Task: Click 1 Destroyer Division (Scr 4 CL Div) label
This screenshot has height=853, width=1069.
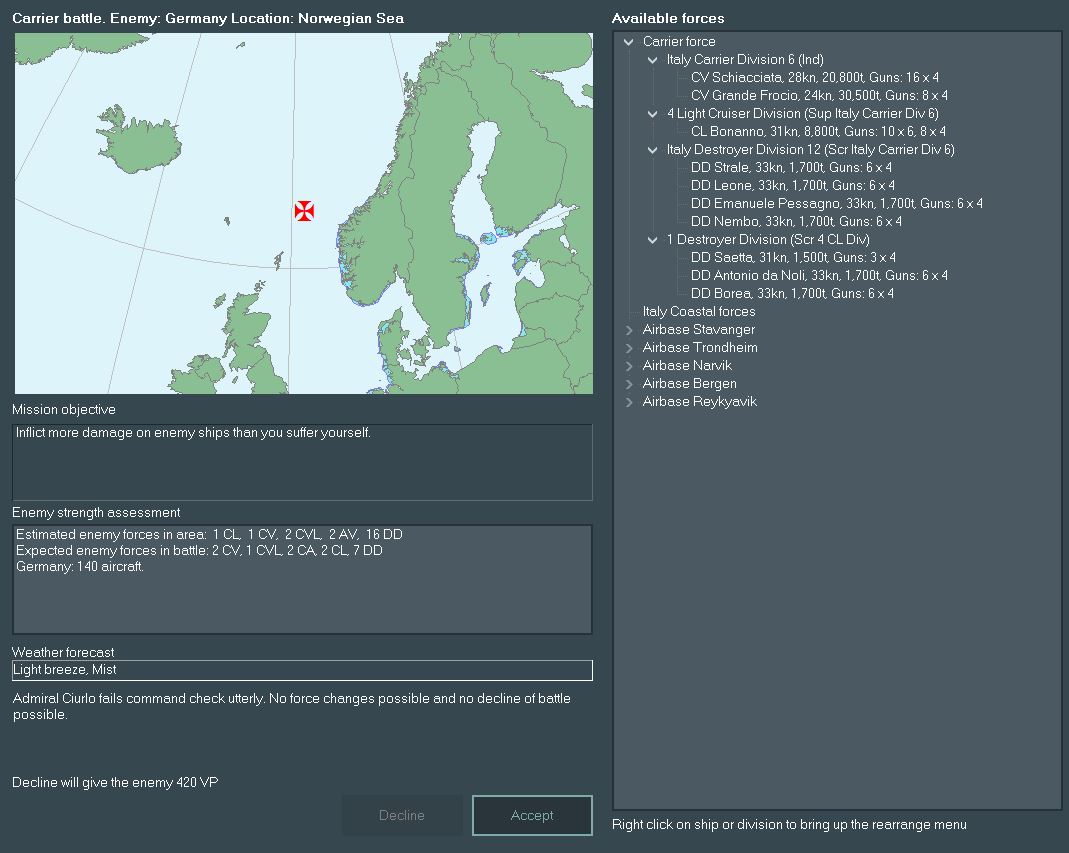Action: point(768,240)
